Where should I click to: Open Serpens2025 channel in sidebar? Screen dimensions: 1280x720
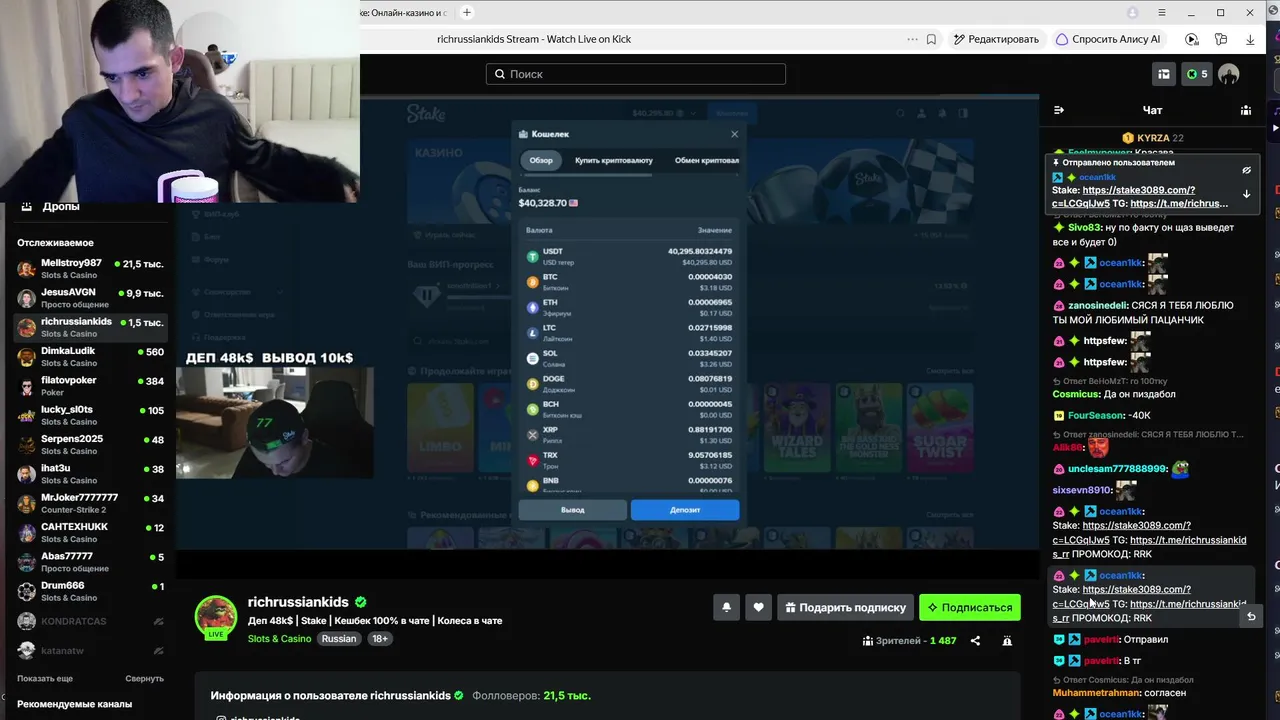[x=90, y=445]
